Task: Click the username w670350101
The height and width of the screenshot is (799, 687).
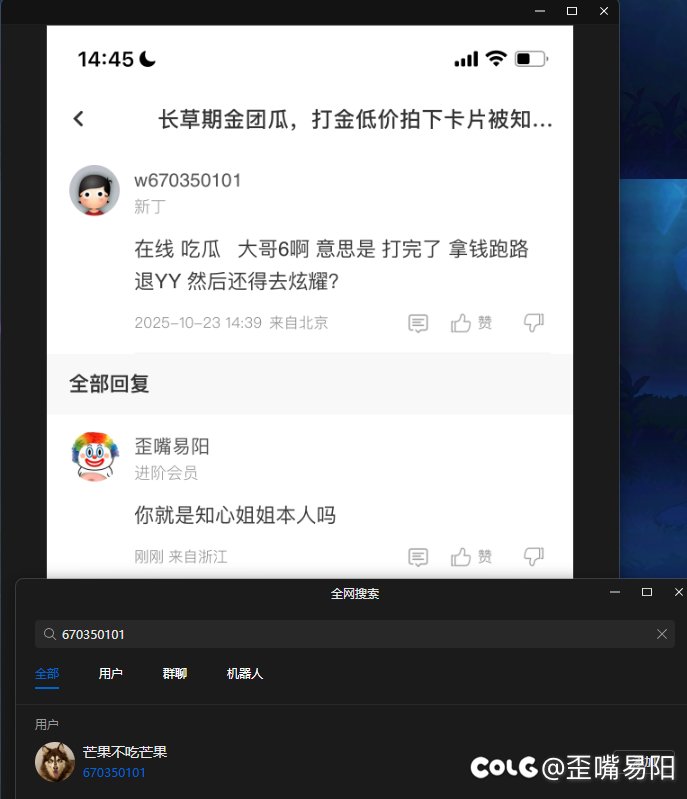Action: click(x=188, y=180)
